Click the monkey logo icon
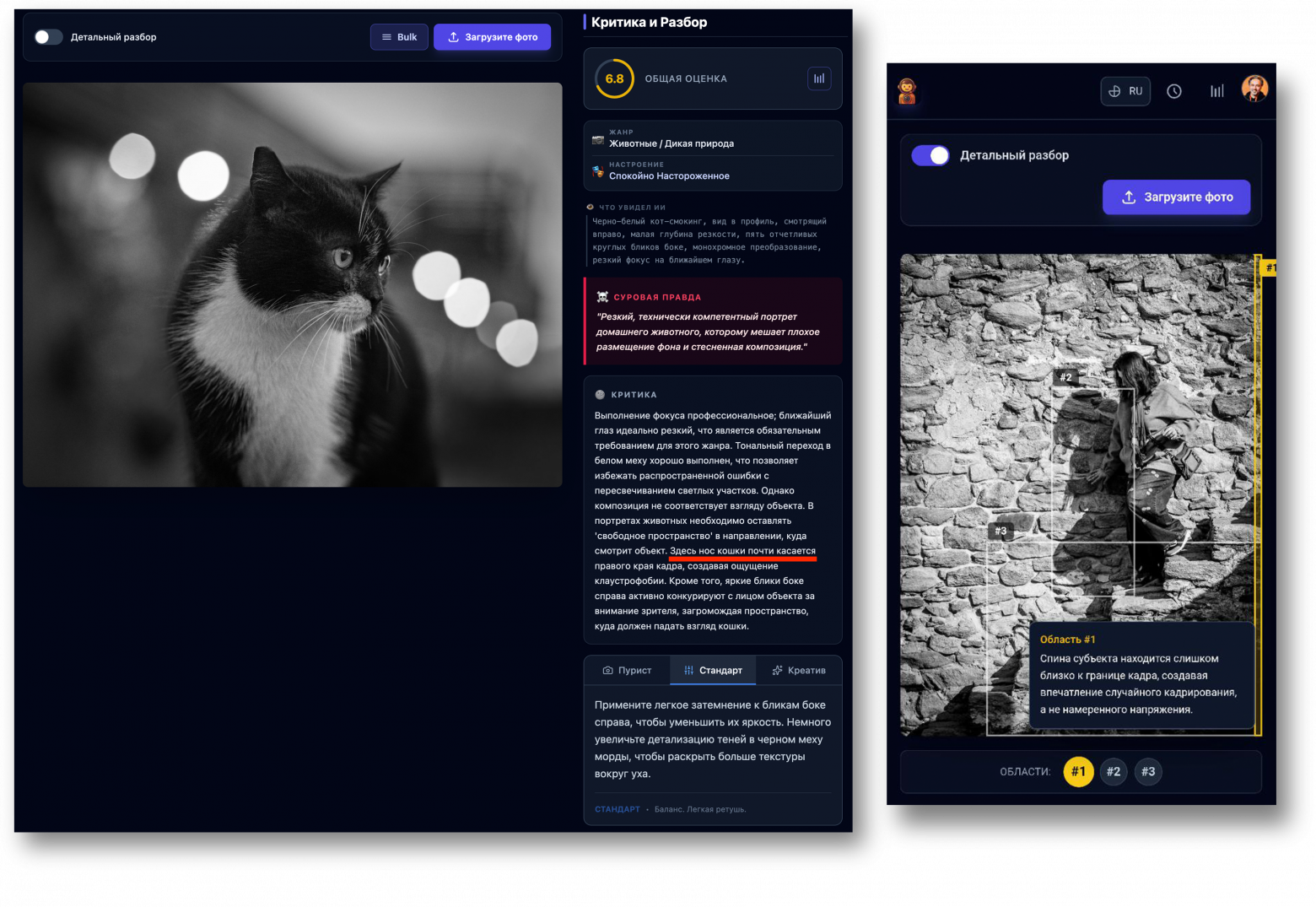Viewport: 1316px width, 907px height. [x=907, y=91]
